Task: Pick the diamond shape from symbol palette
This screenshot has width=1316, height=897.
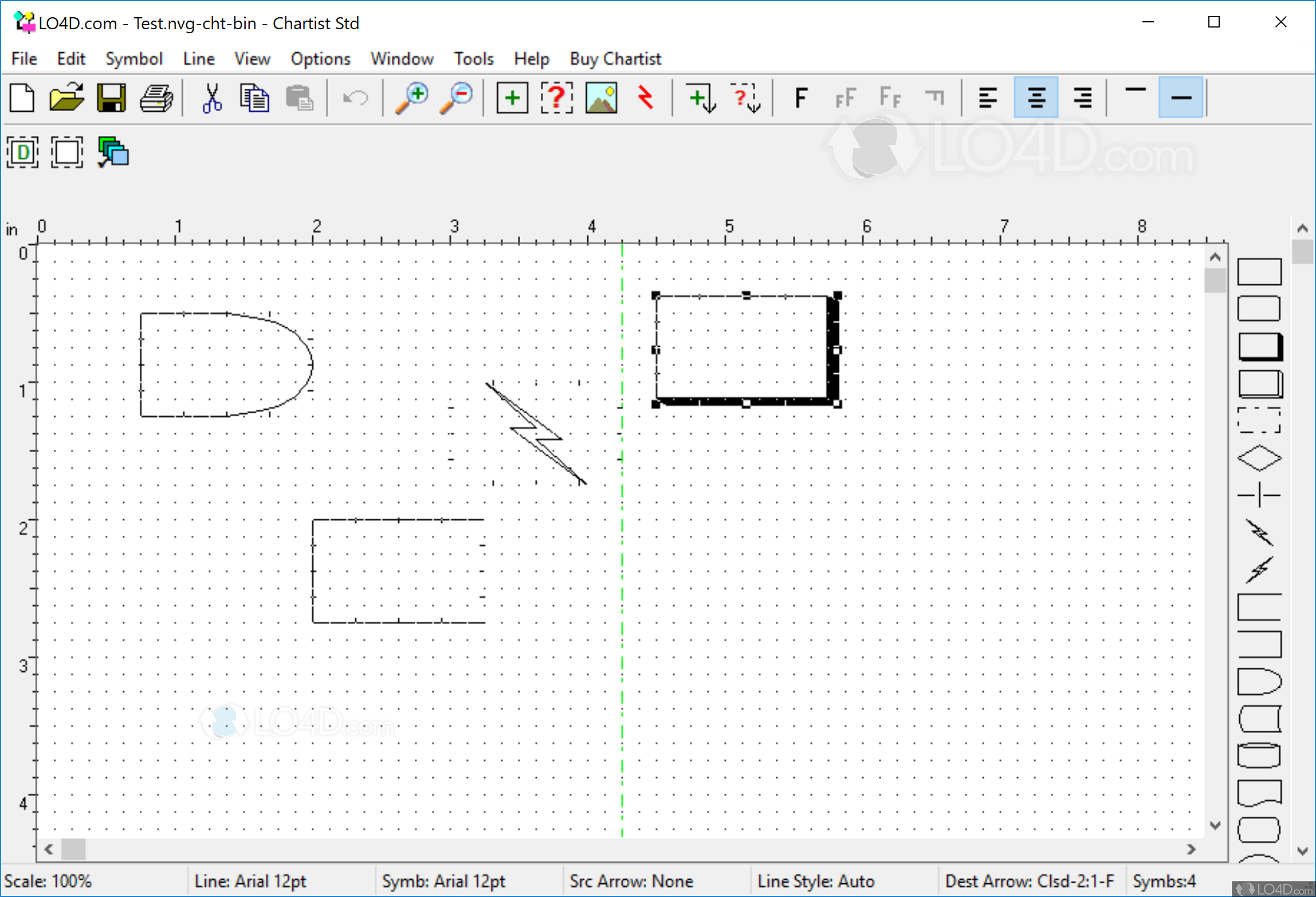Action: pyautogui.click(x=1259, y=459)
